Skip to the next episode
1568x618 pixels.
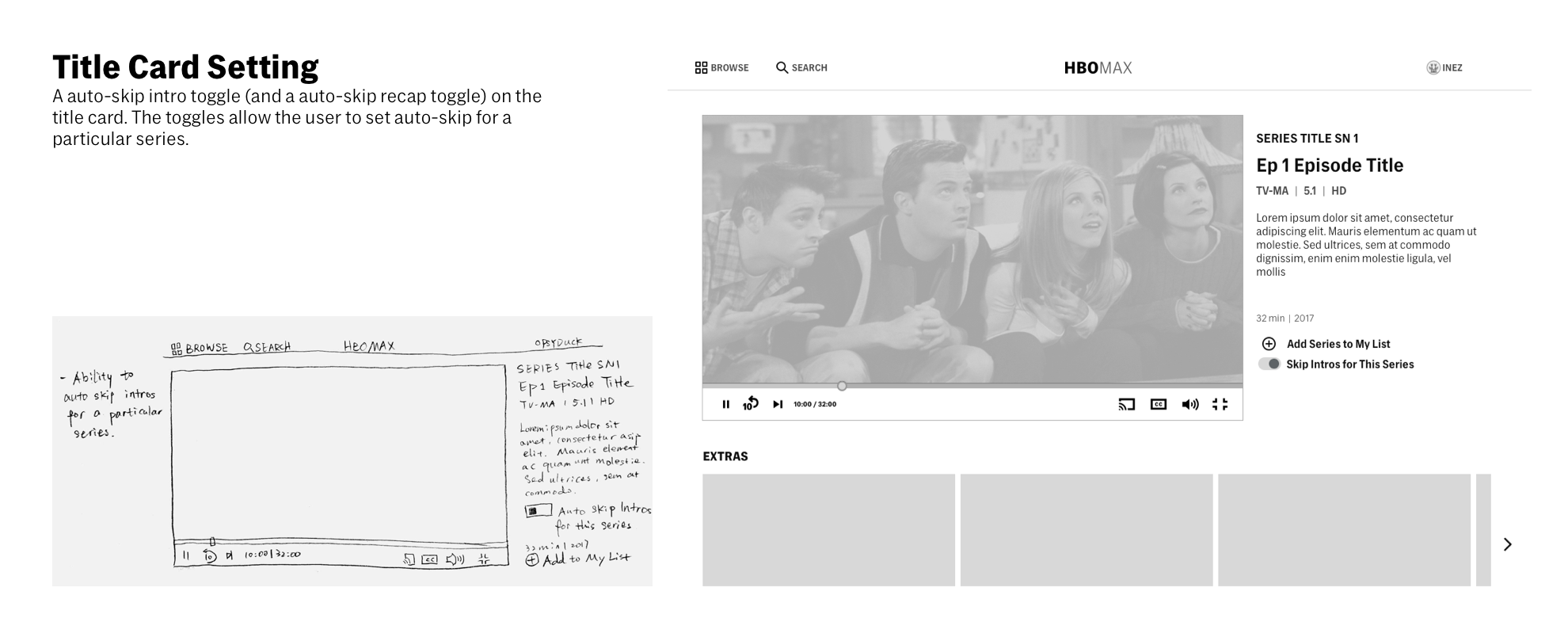coord(778,404)
